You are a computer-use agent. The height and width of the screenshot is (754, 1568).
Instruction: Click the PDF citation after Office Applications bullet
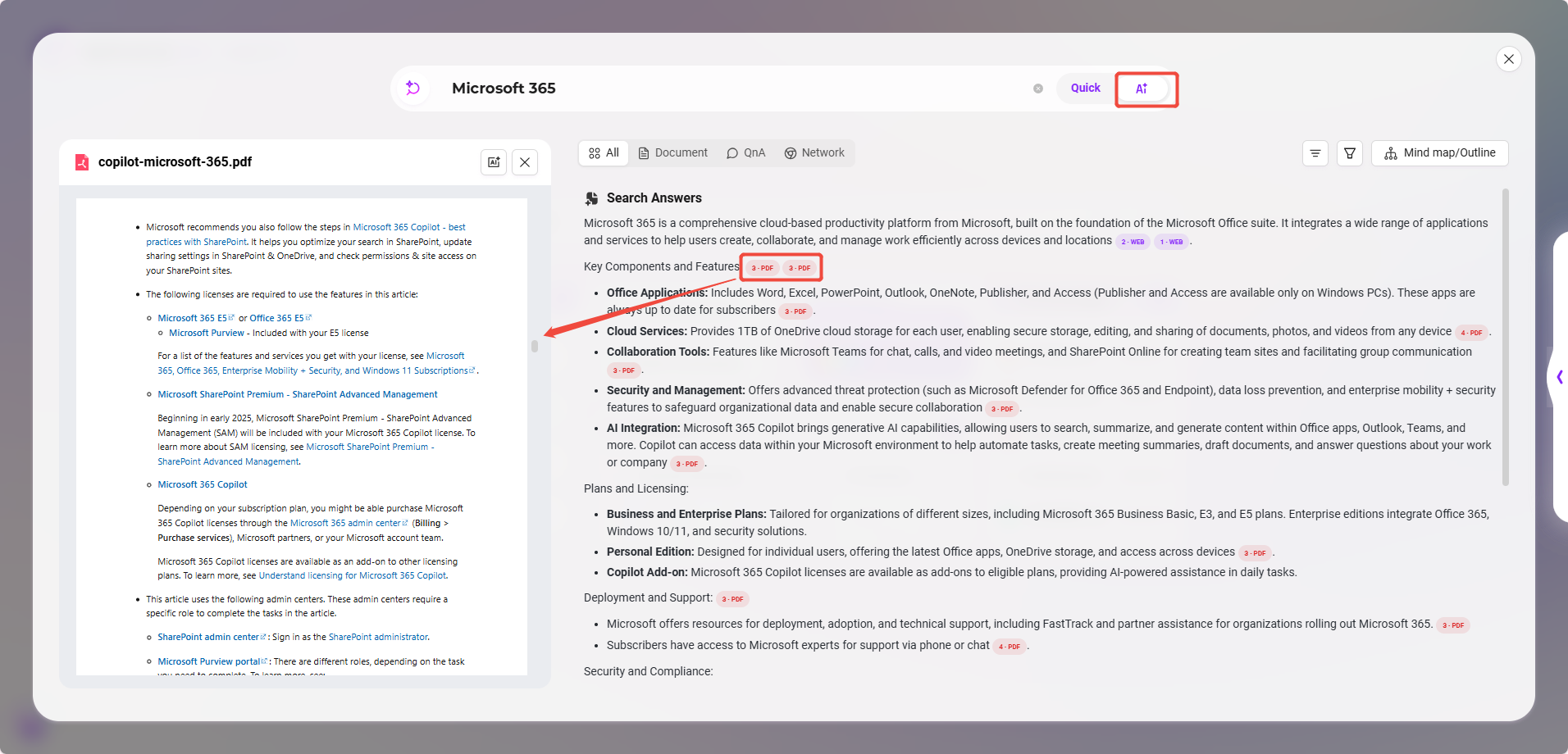point(795,311)
